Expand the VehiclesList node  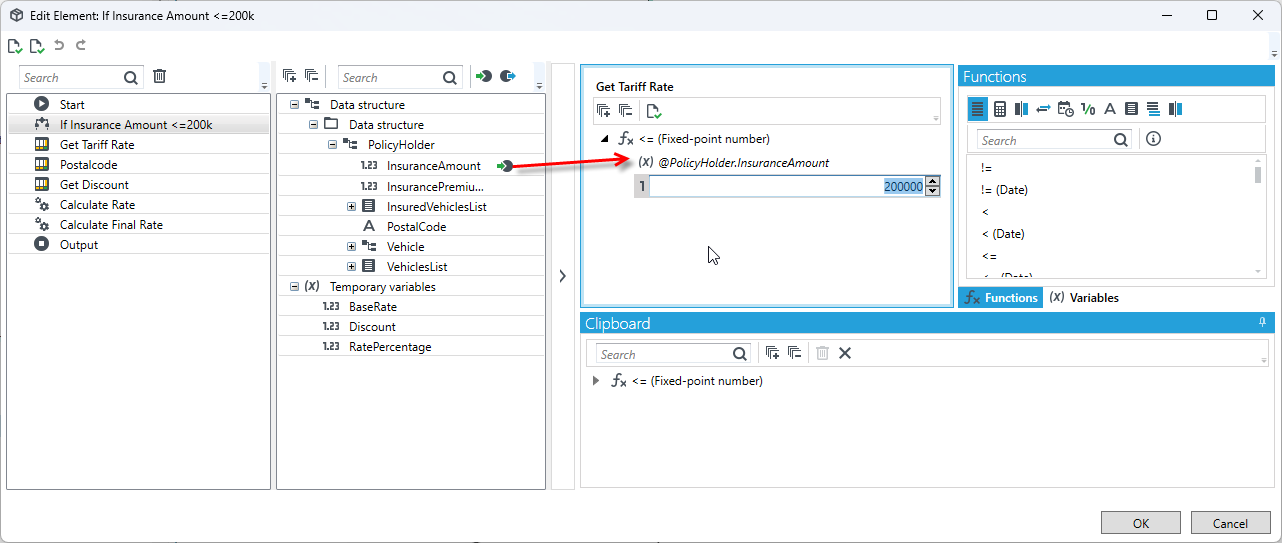click(352, 266)
